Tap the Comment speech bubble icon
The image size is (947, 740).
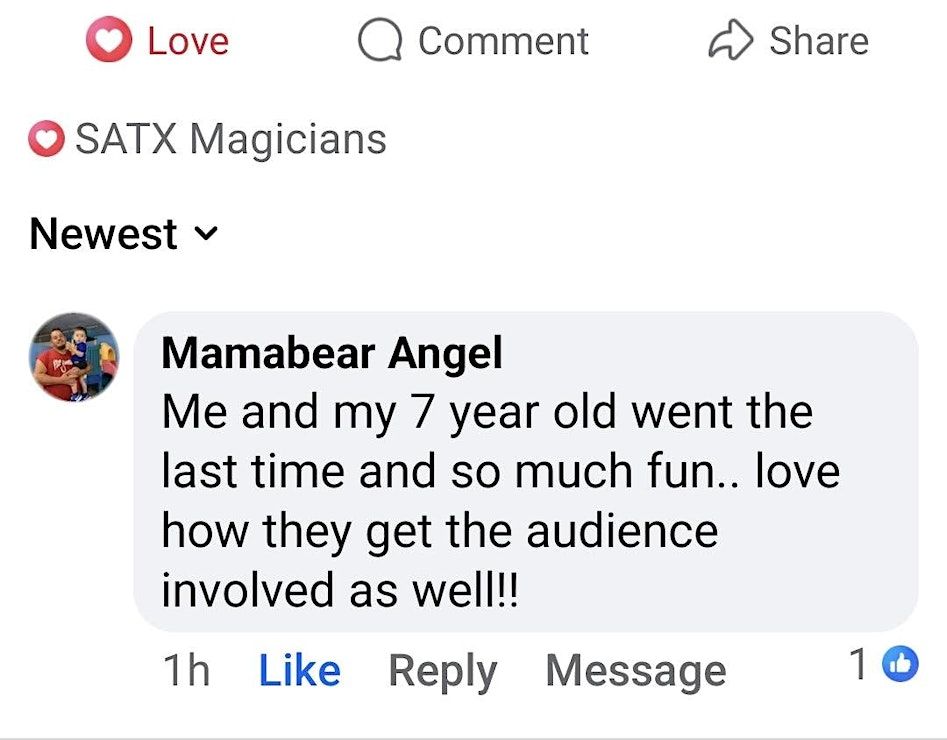379,41
